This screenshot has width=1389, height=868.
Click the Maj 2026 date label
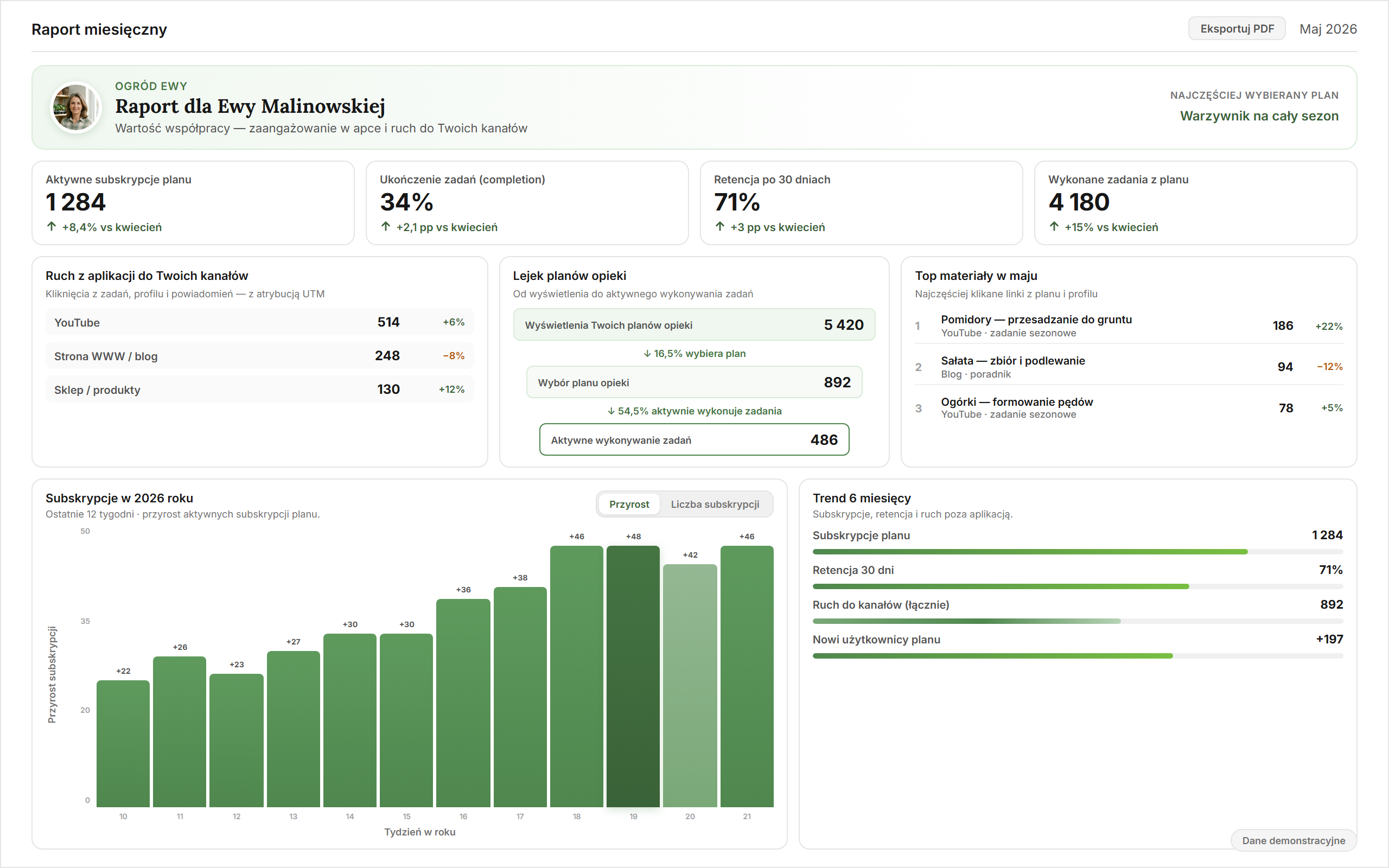coord(1328,29)
